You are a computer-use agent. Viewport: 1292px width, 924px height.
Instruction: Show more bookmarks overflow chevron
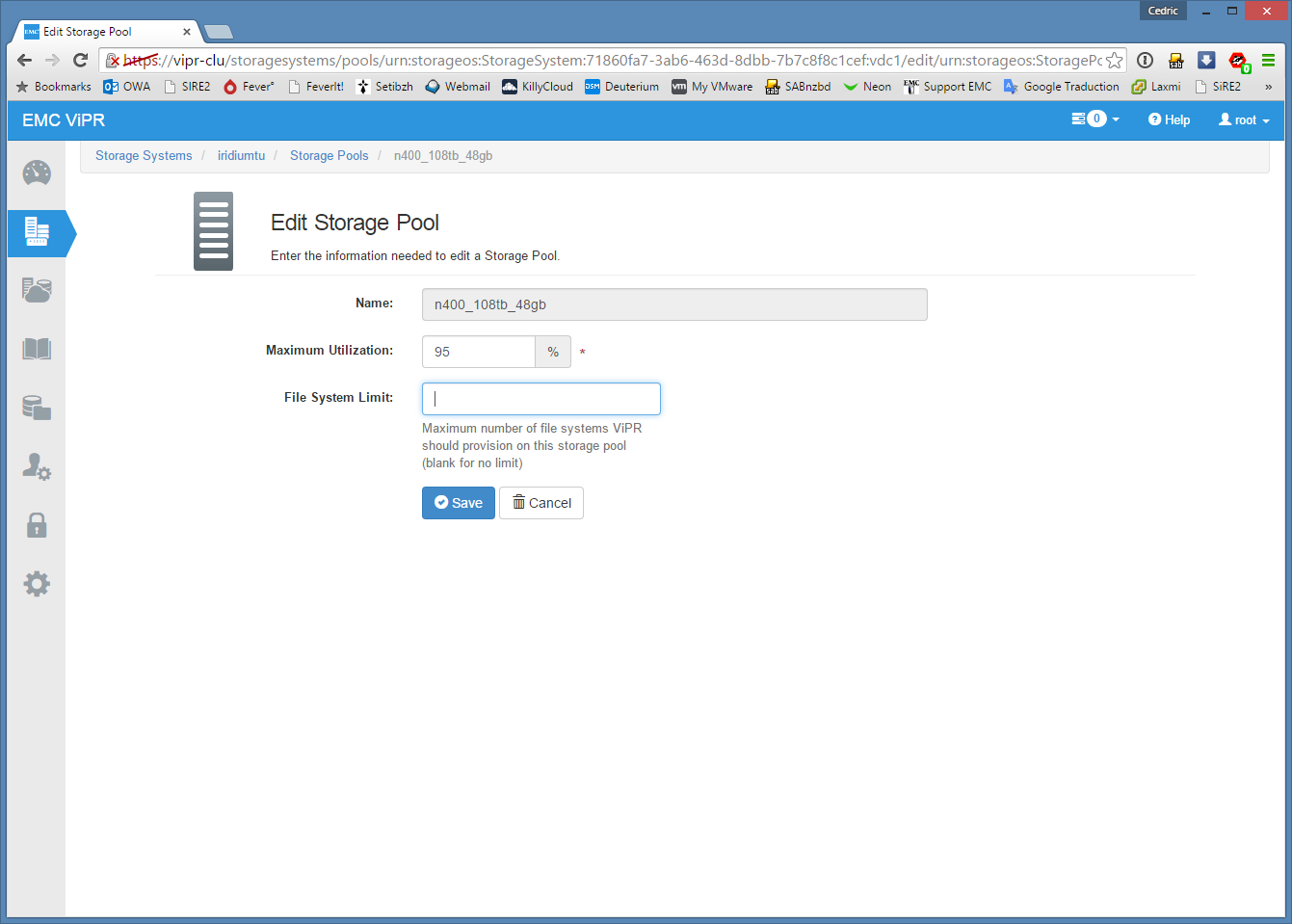[x=1268, y=87]
